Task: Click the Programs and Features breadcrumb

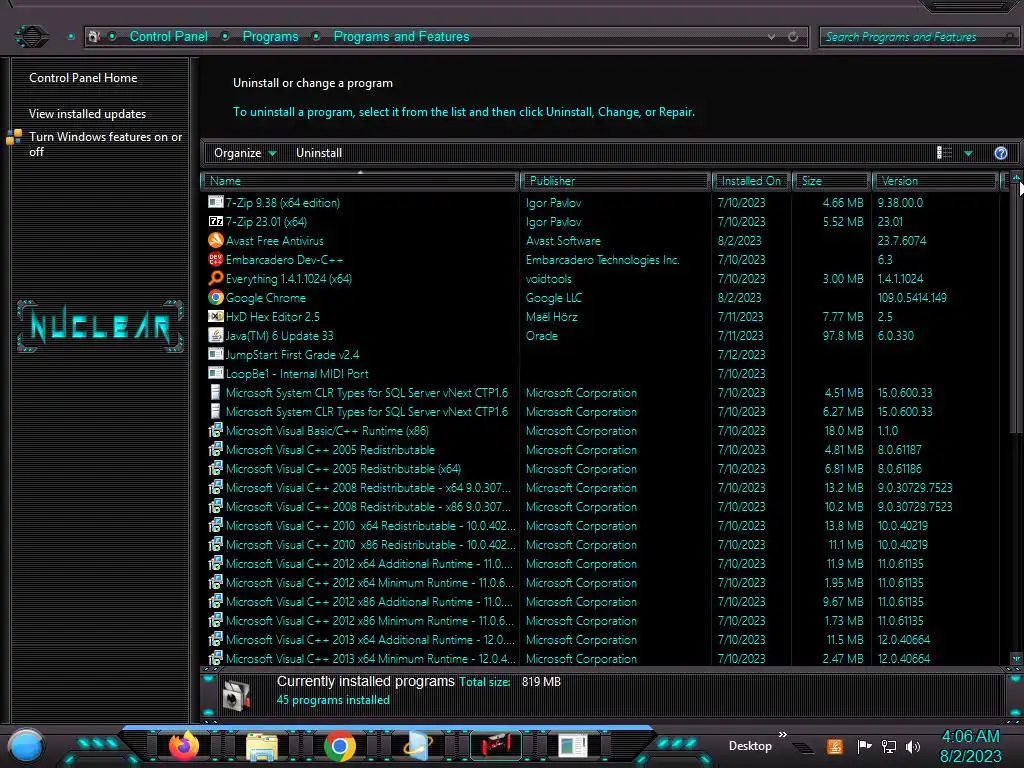Action: (x=401, y=37)
